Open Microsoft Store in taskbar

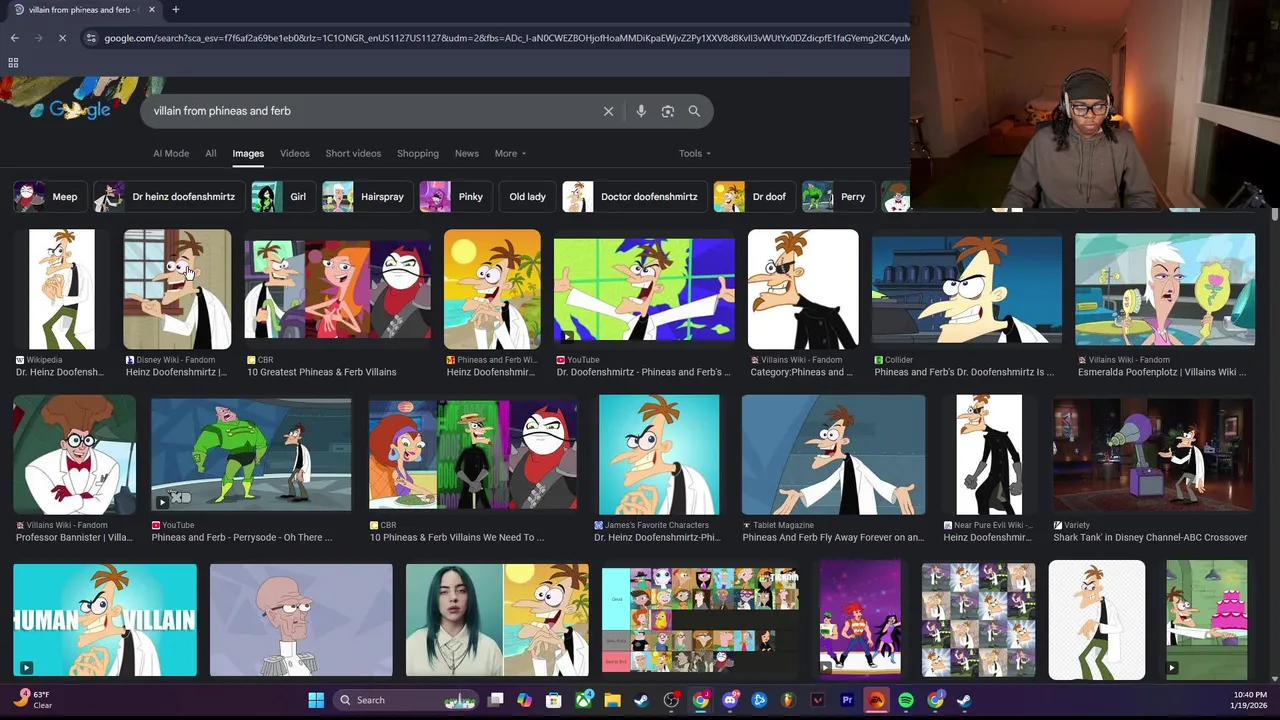point(554,700)
